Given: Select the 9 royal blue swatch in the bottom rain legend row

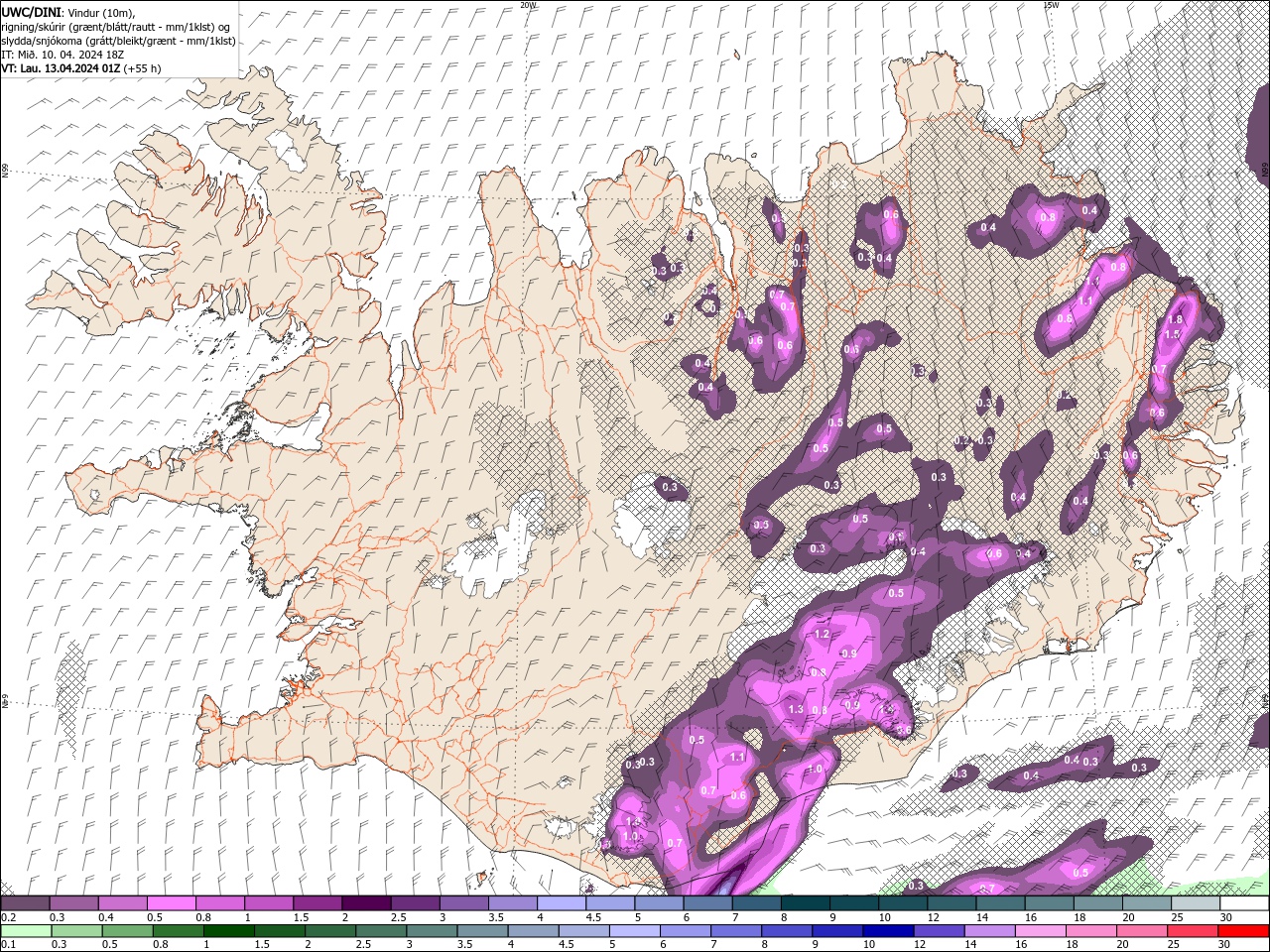Looking at the screenshot, I should click(837, 931).
